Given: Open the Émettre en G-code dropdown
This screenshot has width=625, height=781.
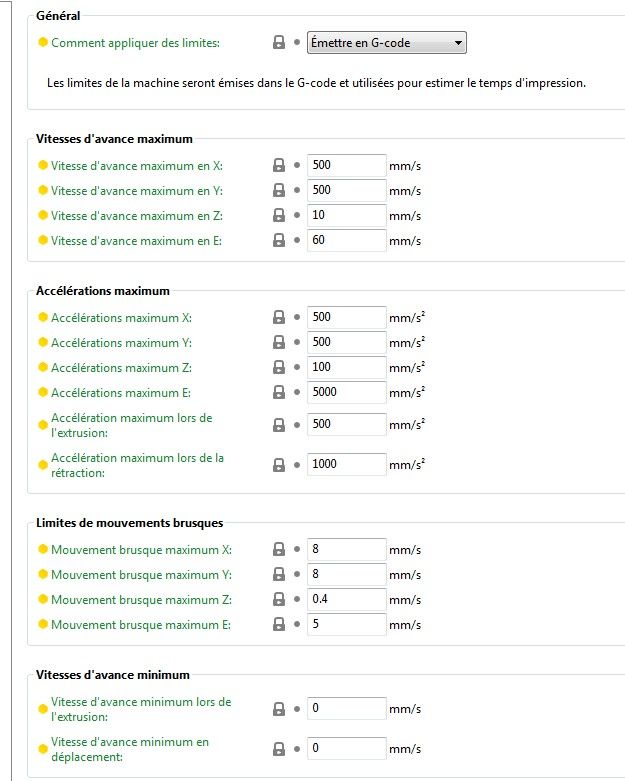Looking at the screenshot, I should 386,43.
